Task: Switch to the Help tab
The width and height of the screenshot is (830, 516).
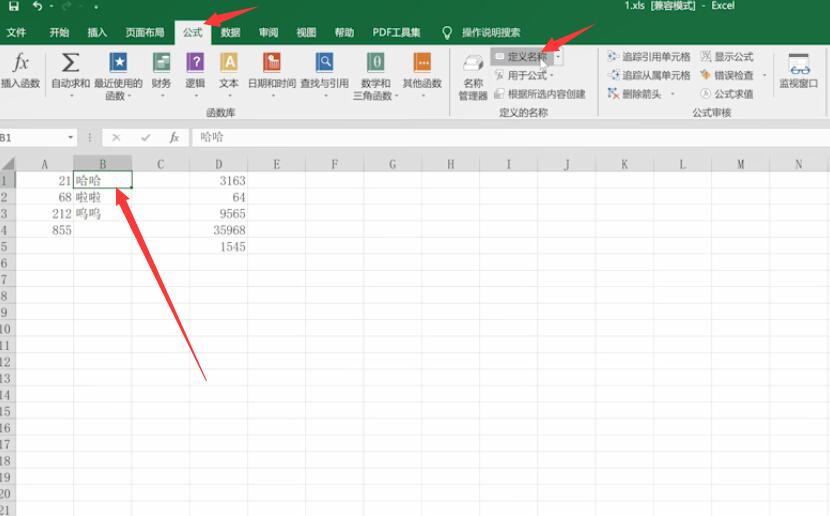Action: [x=344, y=32]
